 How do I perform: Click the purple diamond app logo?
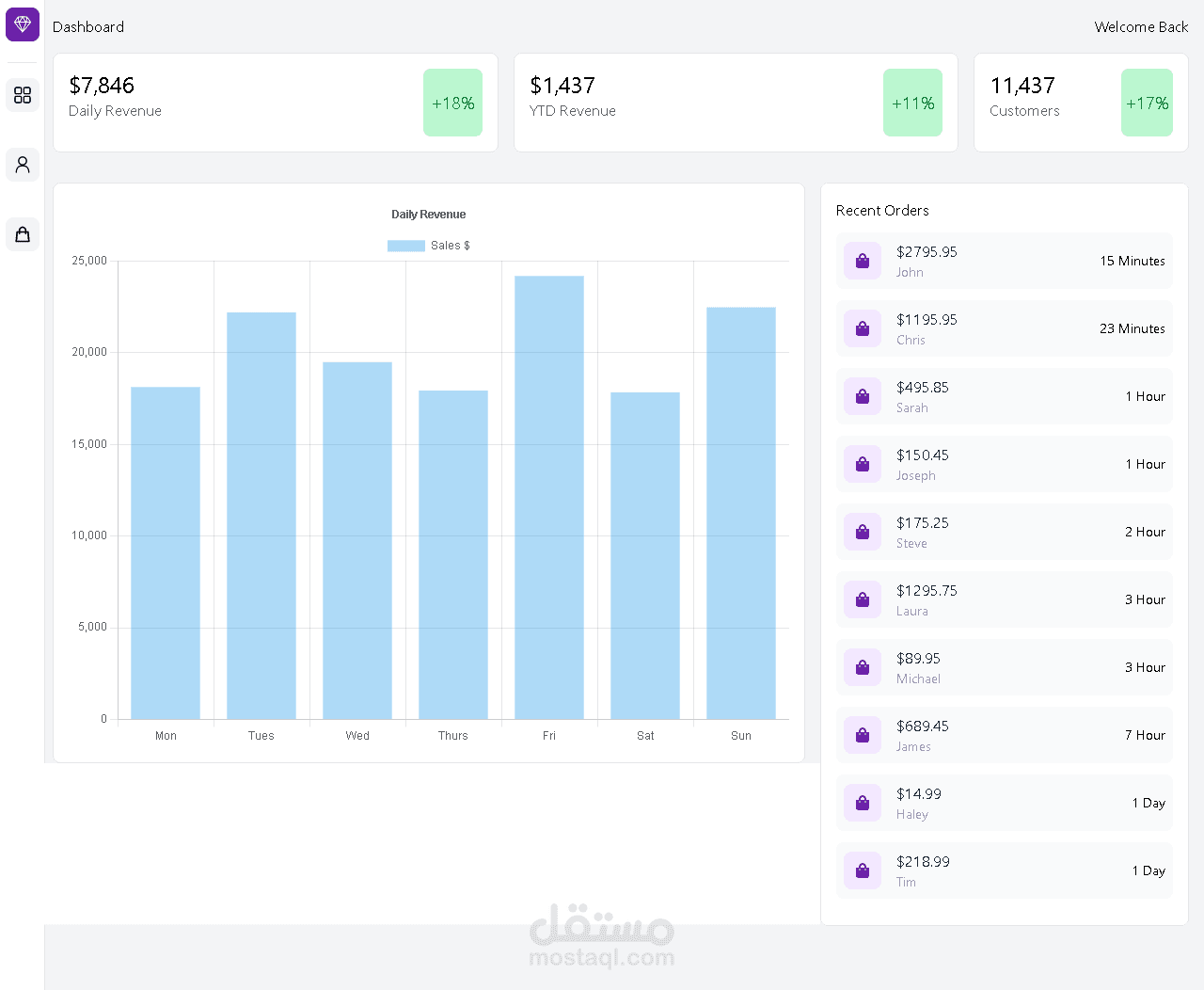click(x=23, y=24)
